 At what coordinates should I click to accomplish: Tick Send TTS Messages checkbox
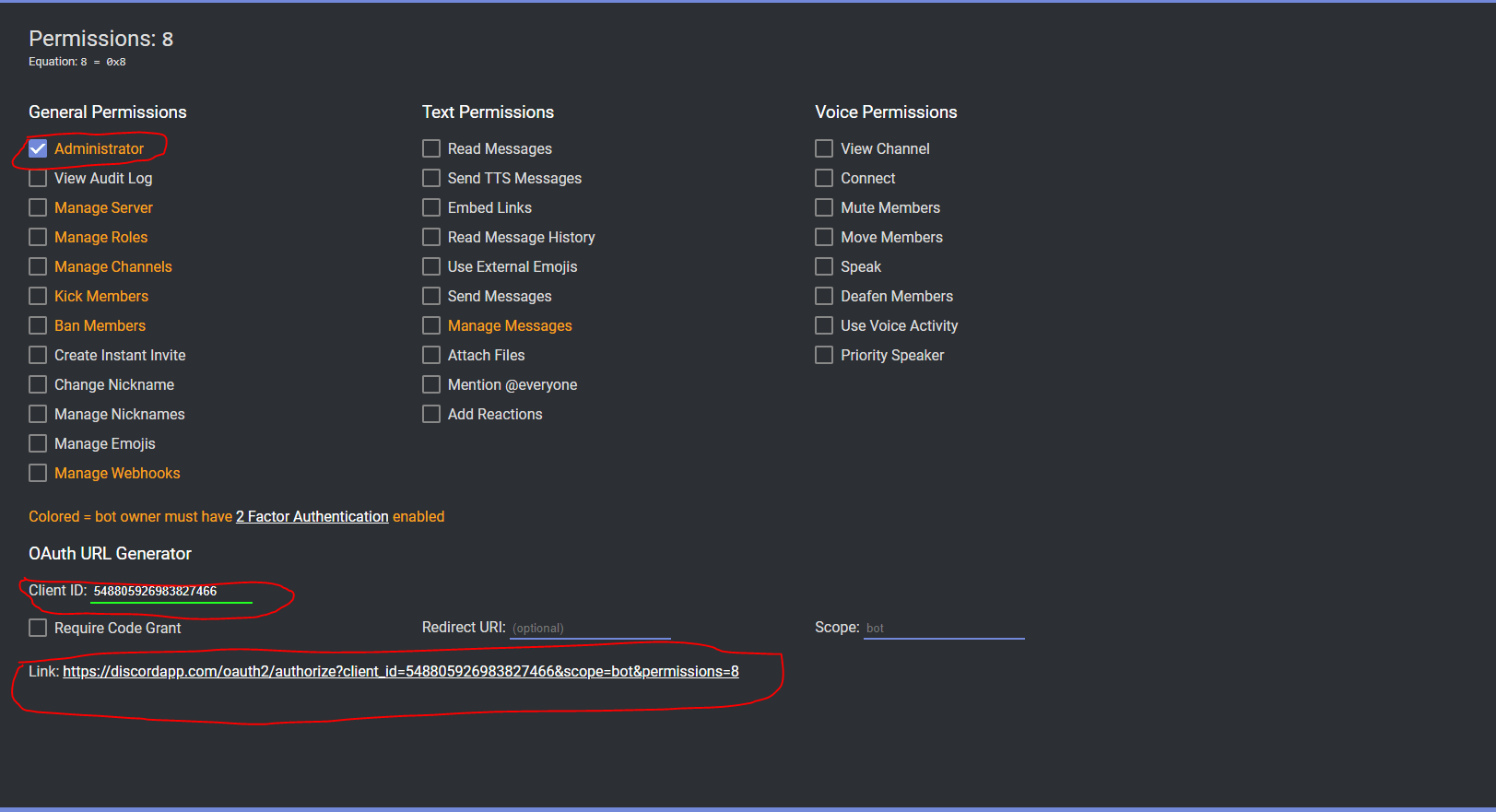431,178
